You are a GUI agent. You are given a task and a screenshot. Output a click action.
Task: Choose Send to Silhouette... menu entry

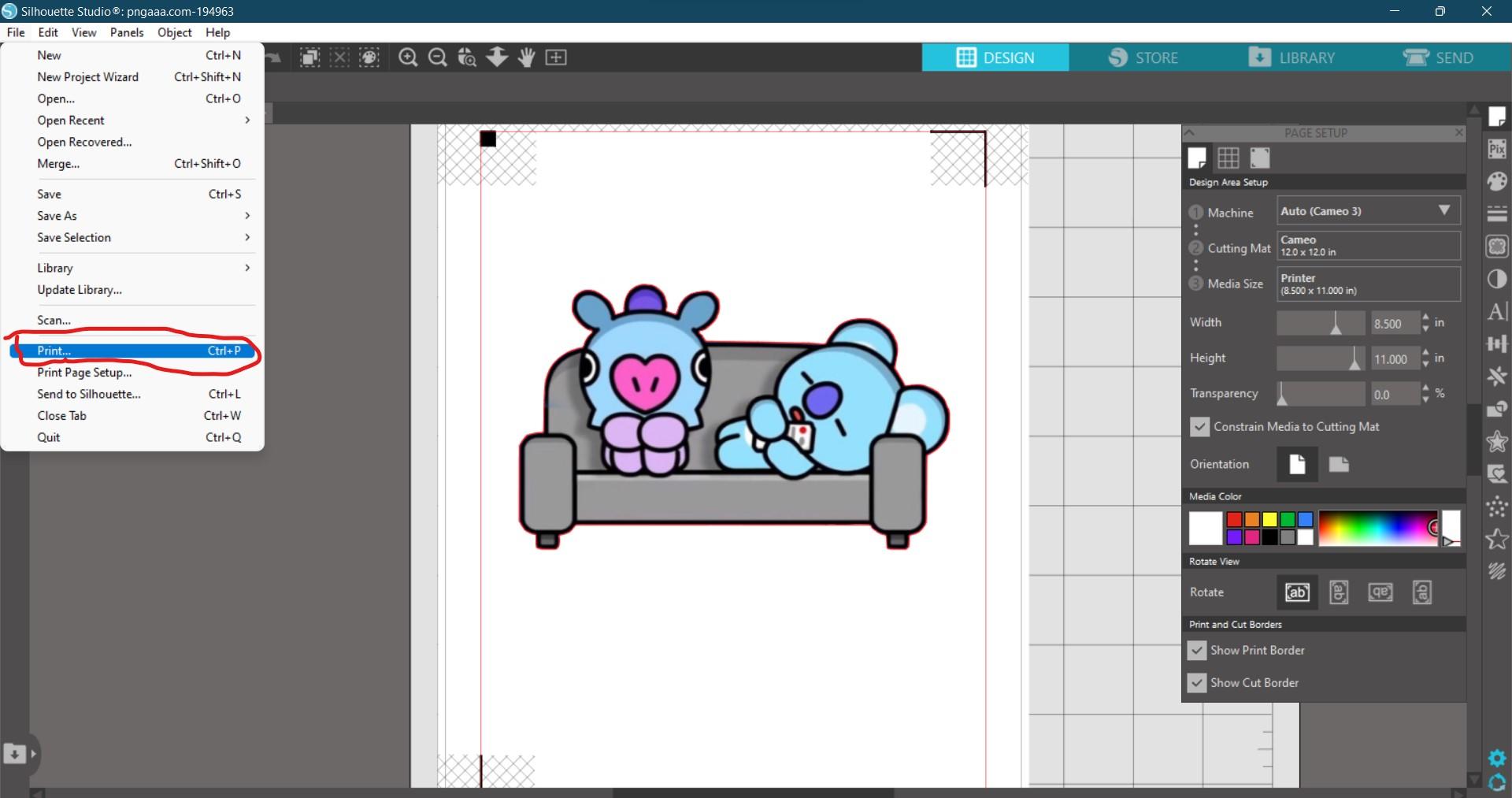tap(133, 394)
